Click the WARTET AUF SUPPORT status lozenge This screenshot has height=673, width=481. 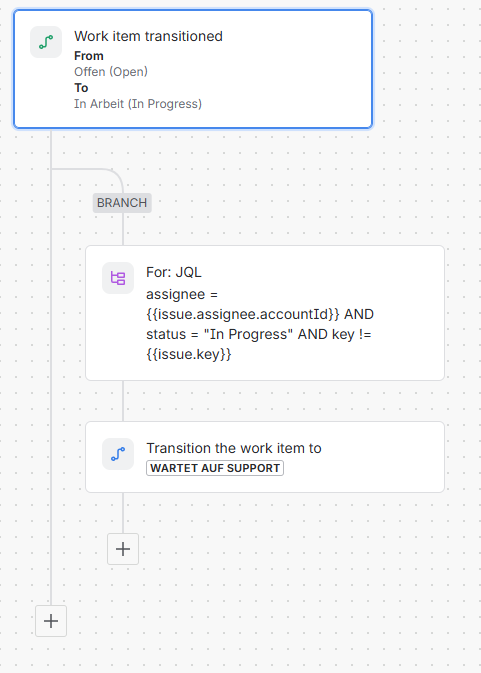215,468
